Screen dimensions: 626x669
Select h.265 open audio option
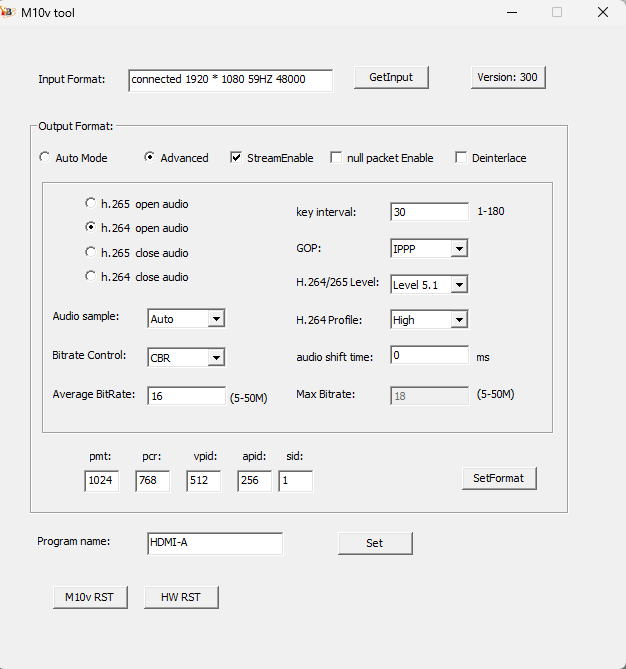[x=91, y=204]
